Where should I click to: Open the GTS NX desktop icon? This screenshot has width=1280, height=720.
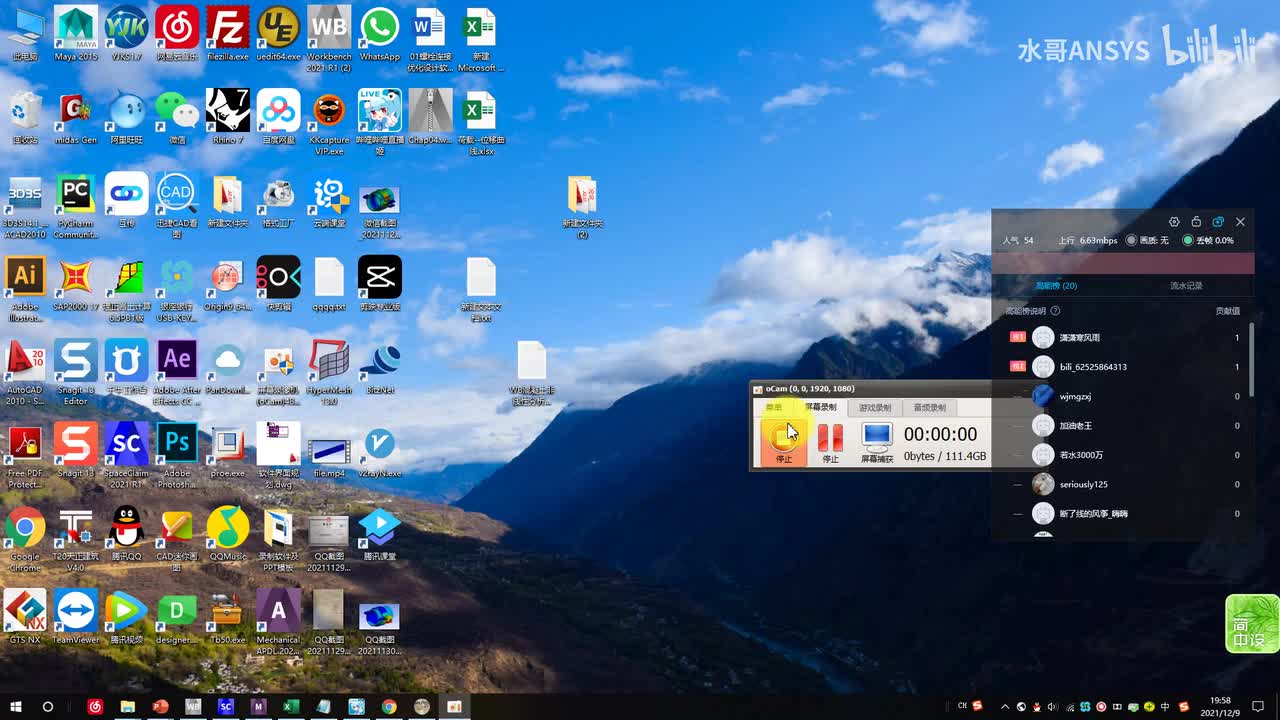click(x=25, y=616)
